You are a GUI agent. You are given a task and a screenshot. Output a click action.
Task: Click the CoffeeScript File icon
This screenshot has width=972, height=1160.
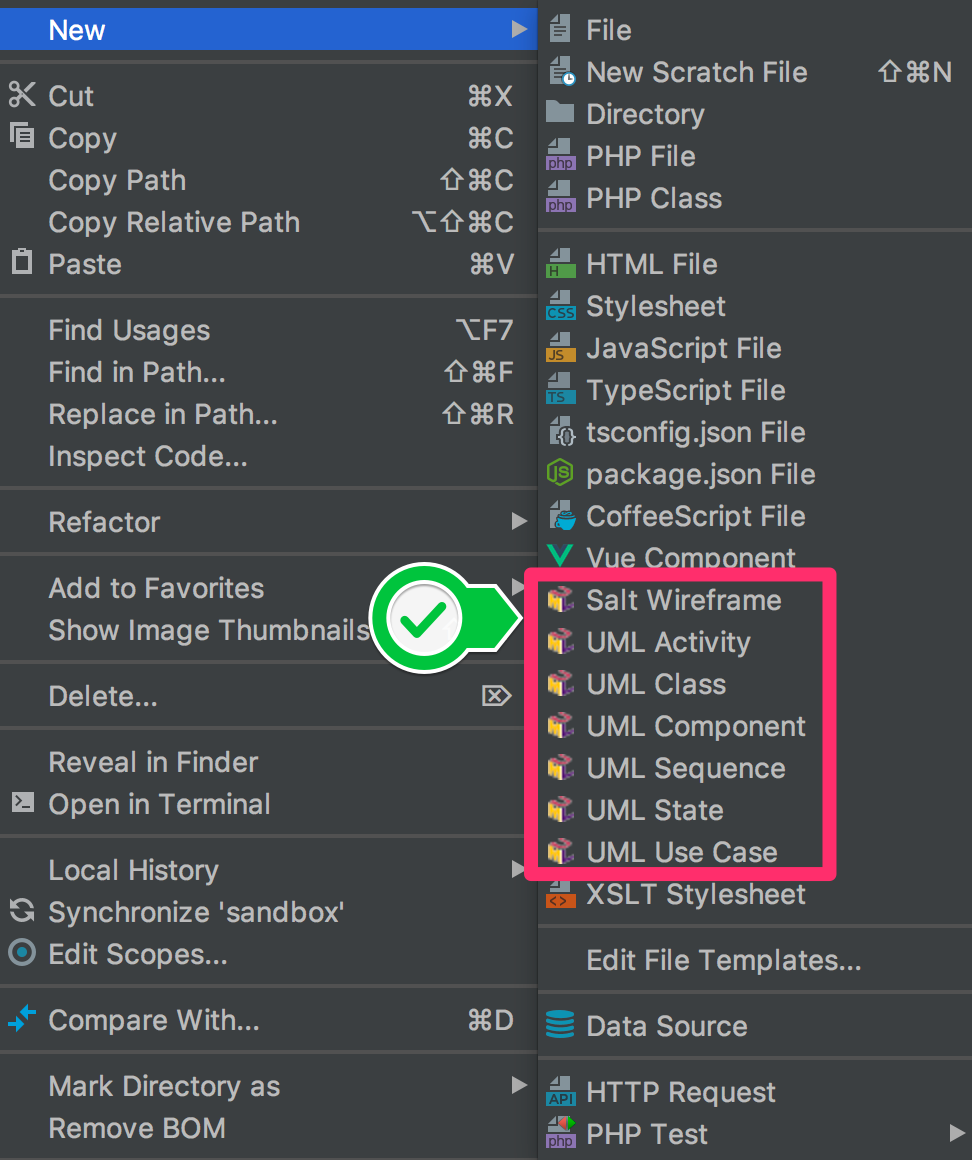562,516
